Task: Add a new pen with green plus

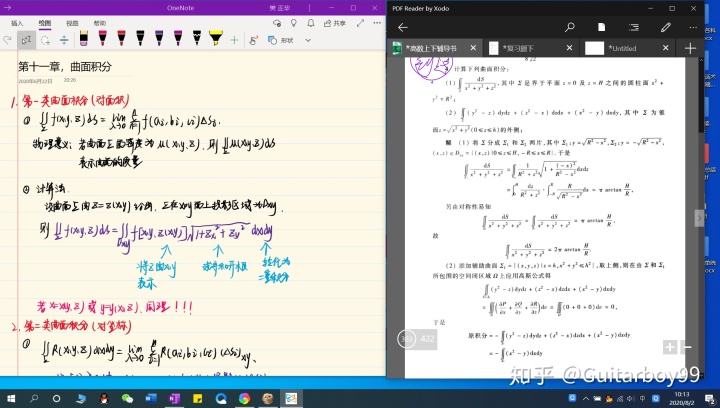Action: pos(234,40)
